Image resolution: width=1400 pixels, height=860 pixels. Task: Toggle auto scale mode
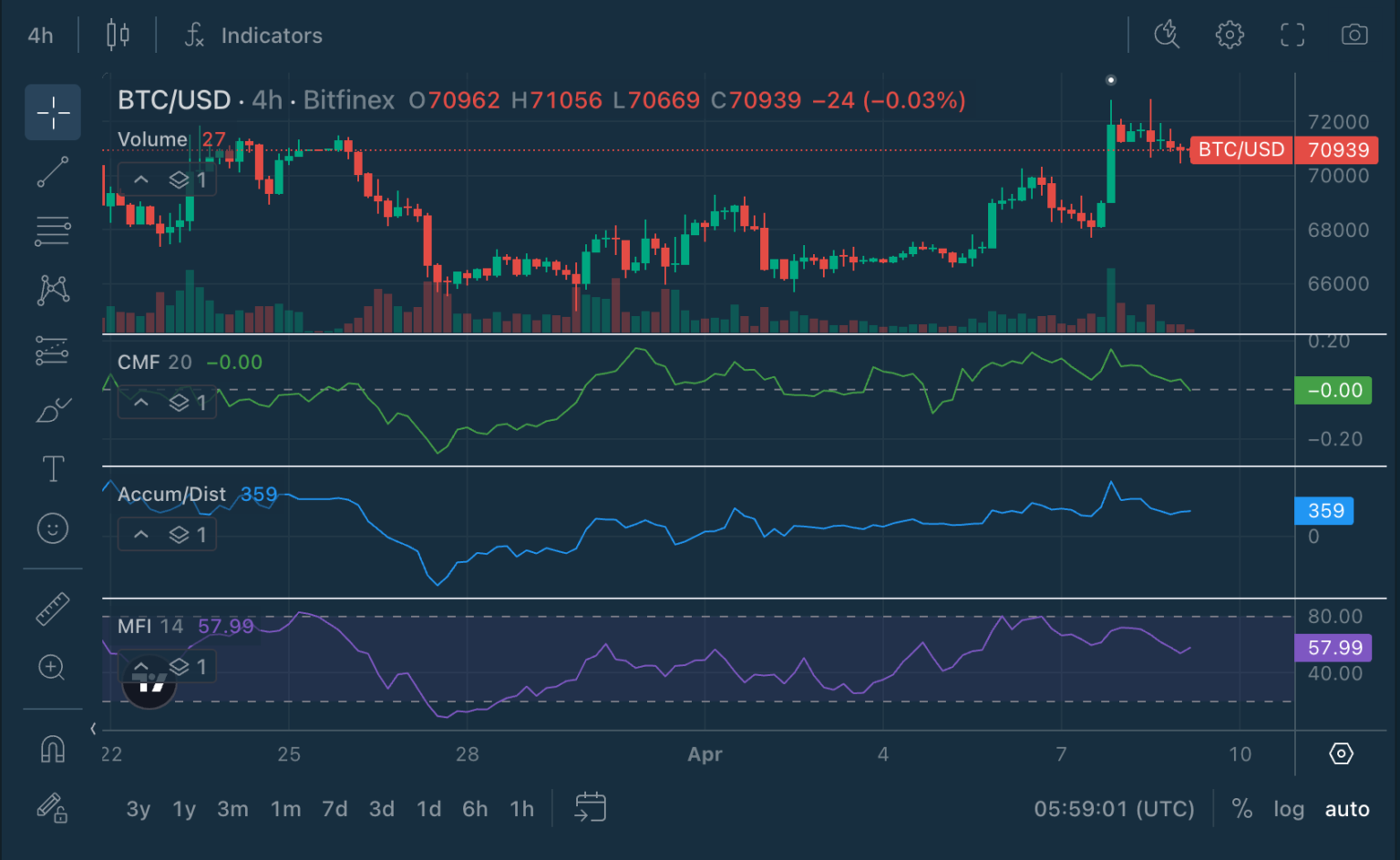pyautogui.click(x=1346, y=808)
